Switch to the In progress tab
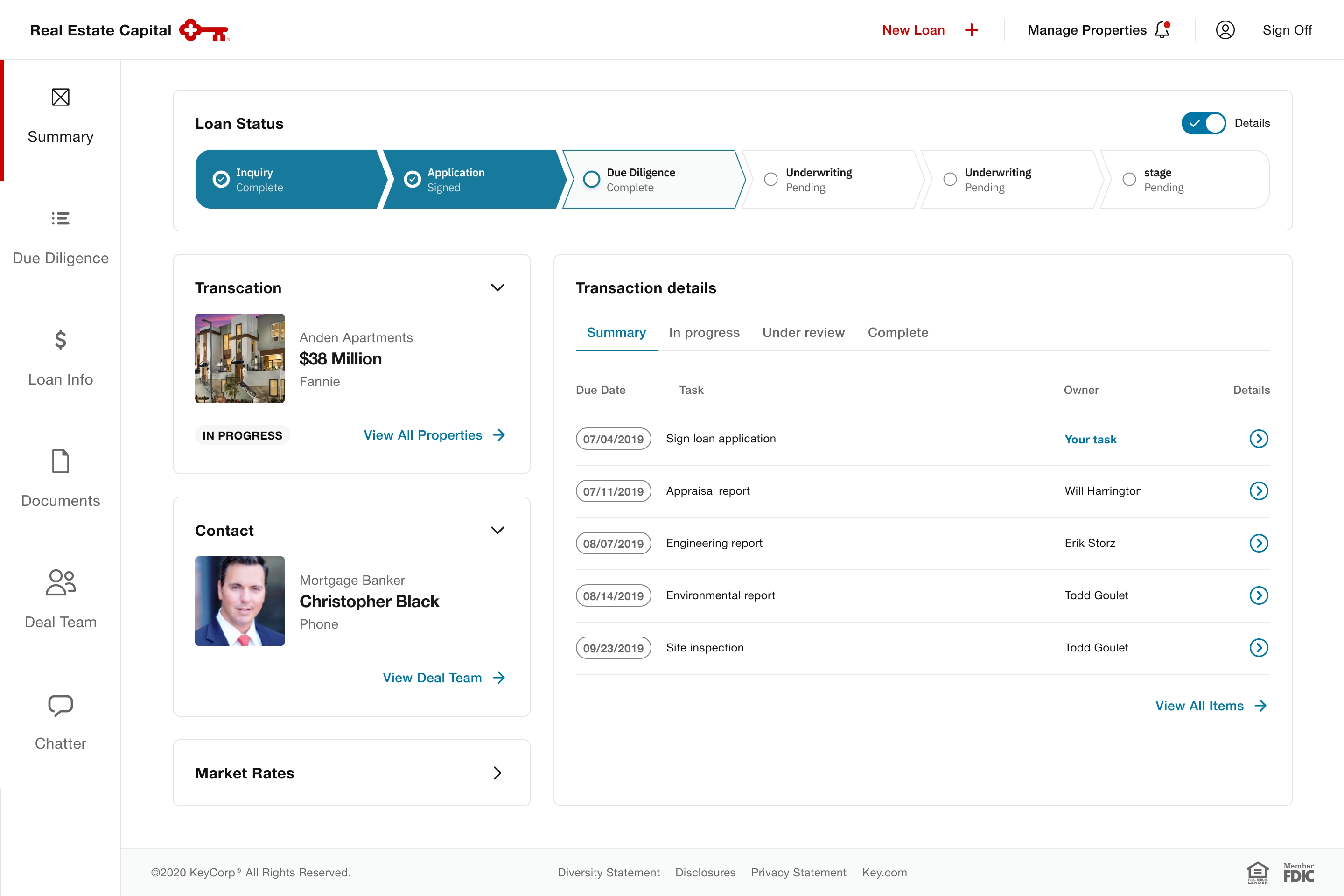 pos(704,333)
